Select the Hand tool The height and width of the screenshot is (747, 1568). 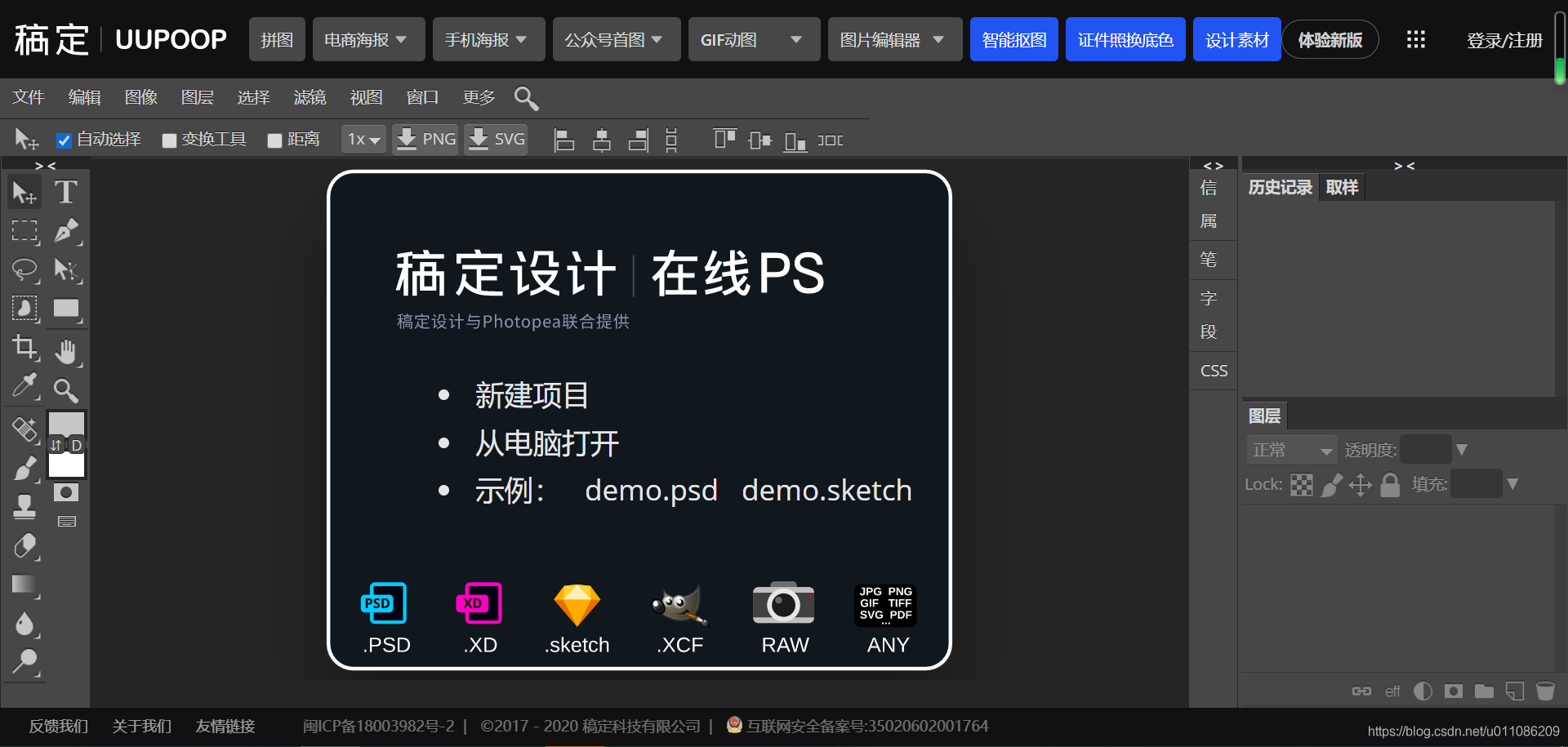[66, 352]
